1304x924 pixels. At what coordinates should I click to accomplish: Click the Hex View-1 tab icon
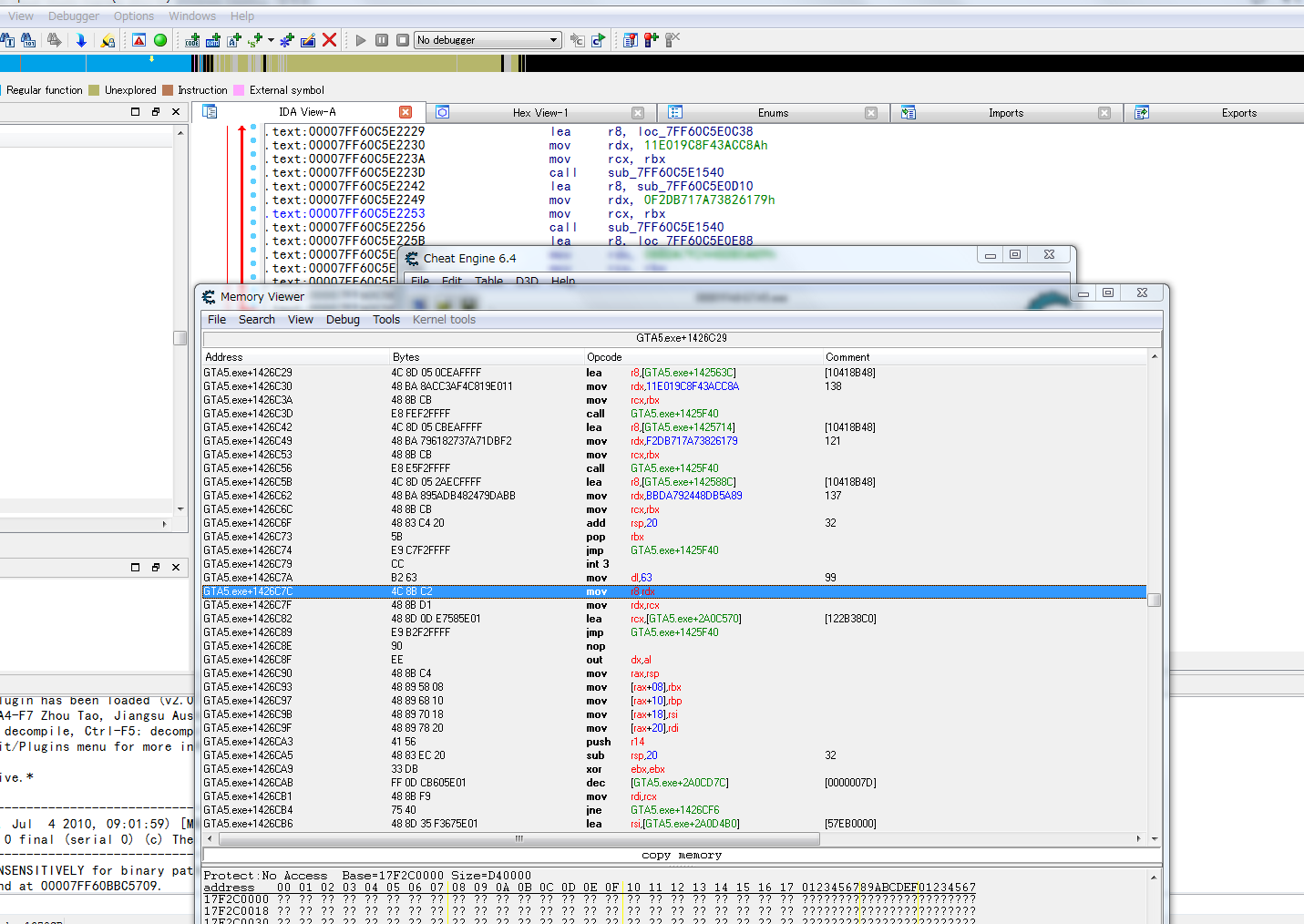(x=443, y=112)
